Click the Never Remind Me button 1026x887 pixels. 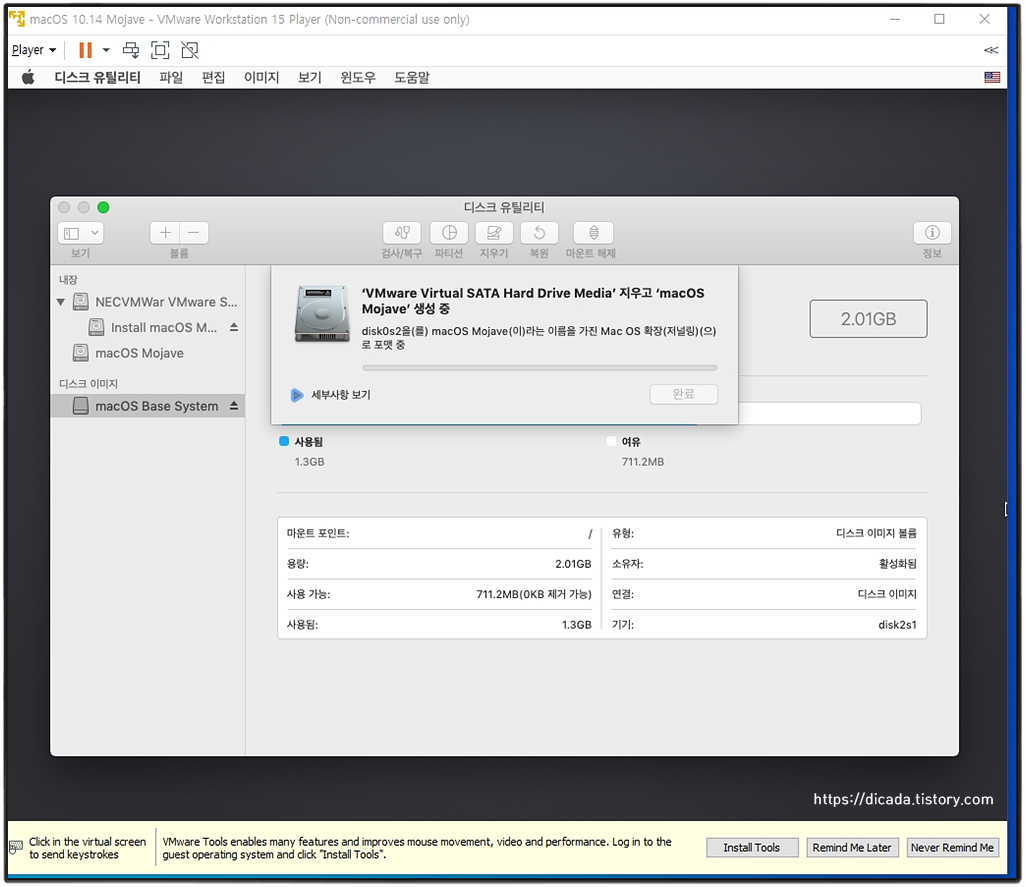point(952,848)
